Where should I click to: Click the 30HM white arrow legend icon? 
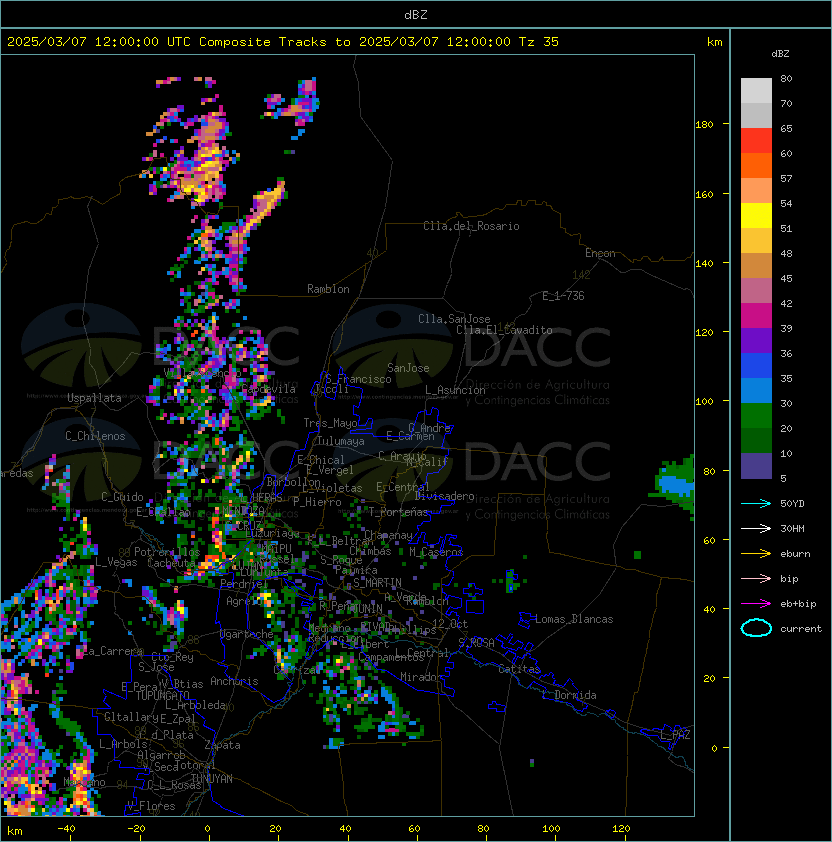(x=756, y=529)
